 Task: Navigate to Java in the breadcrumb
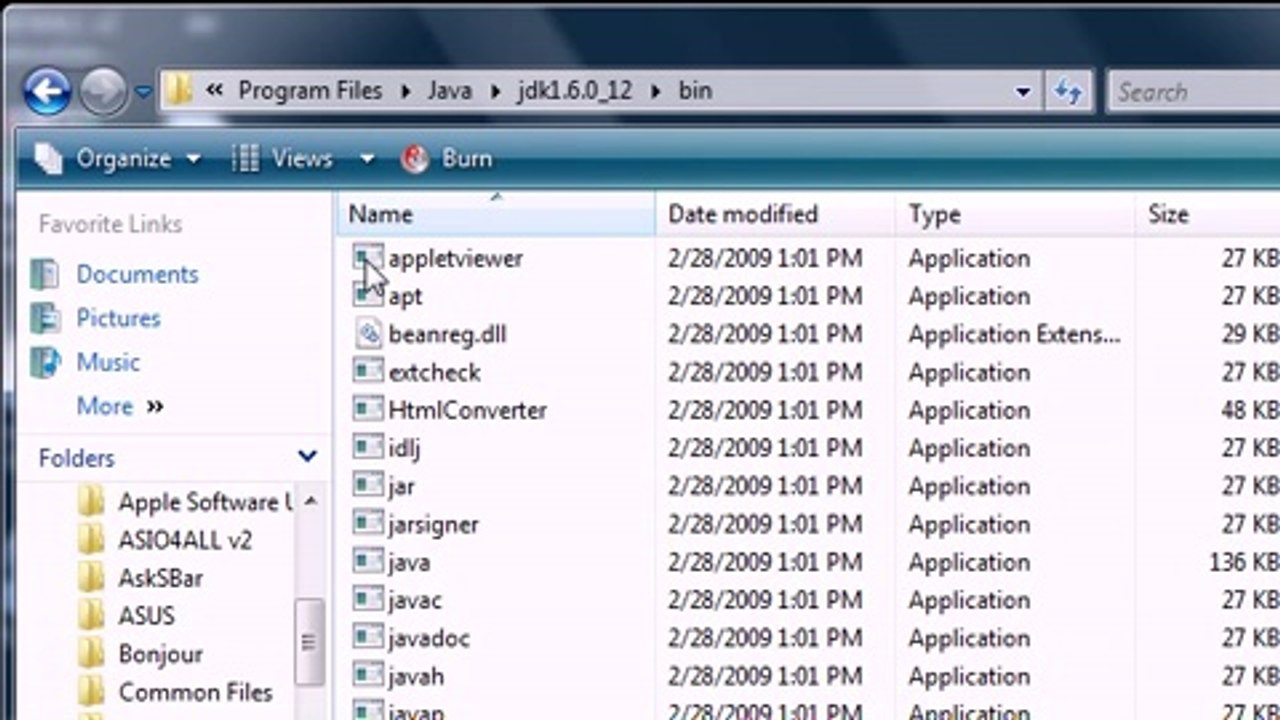point(449,91)
